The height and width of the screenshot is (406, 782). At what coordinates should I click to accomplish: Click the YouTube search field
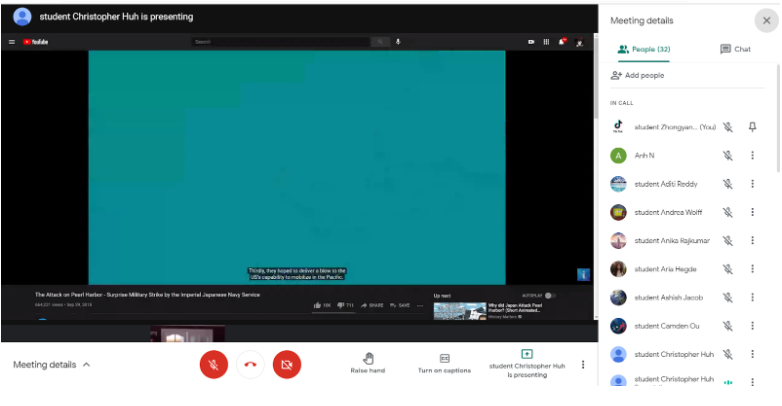click(x=281, y=42)
